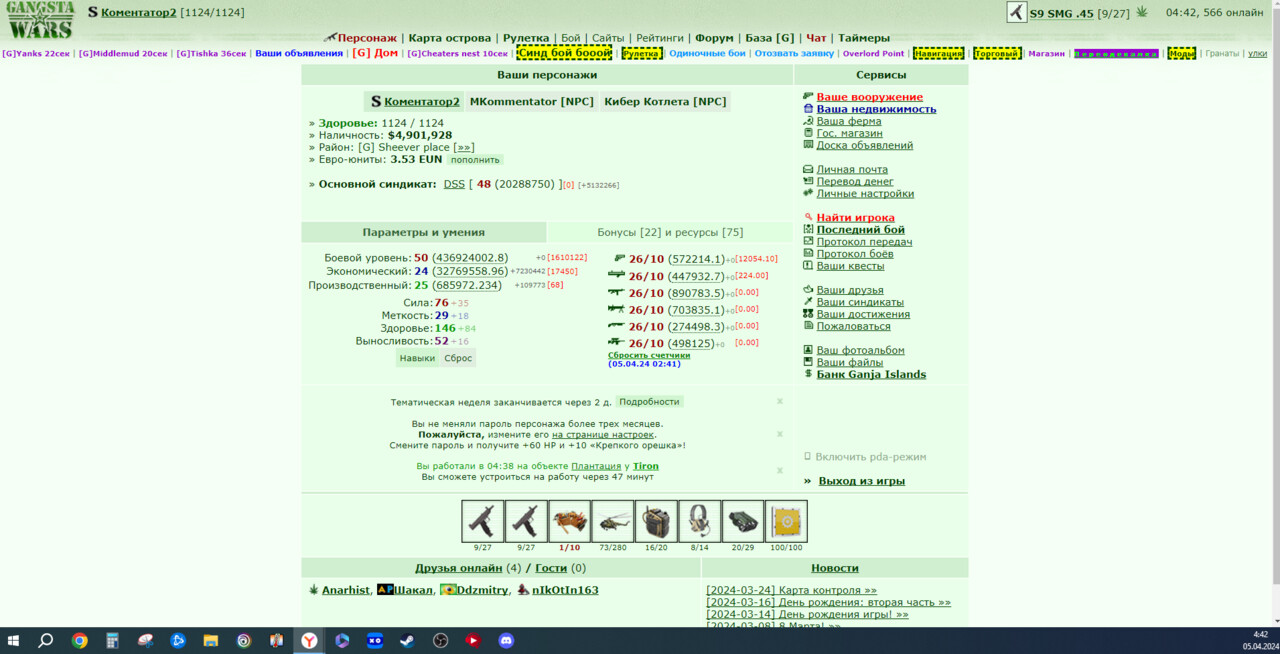This screenshot has width=1280, height=654.
Task: Go to Форум in top menu
Action: (714, 38)
